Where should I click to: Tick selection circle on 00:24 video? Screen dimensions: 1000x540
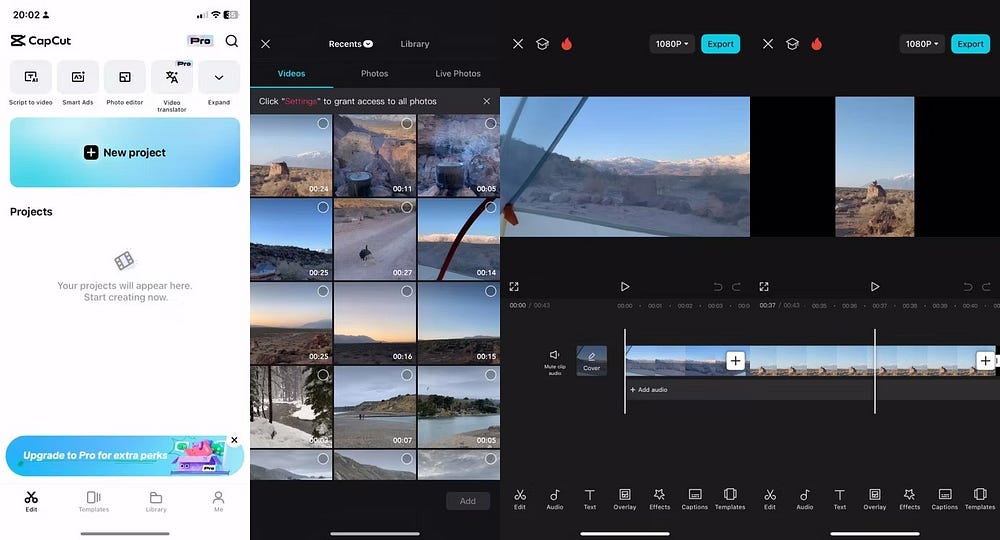[323, 124]
